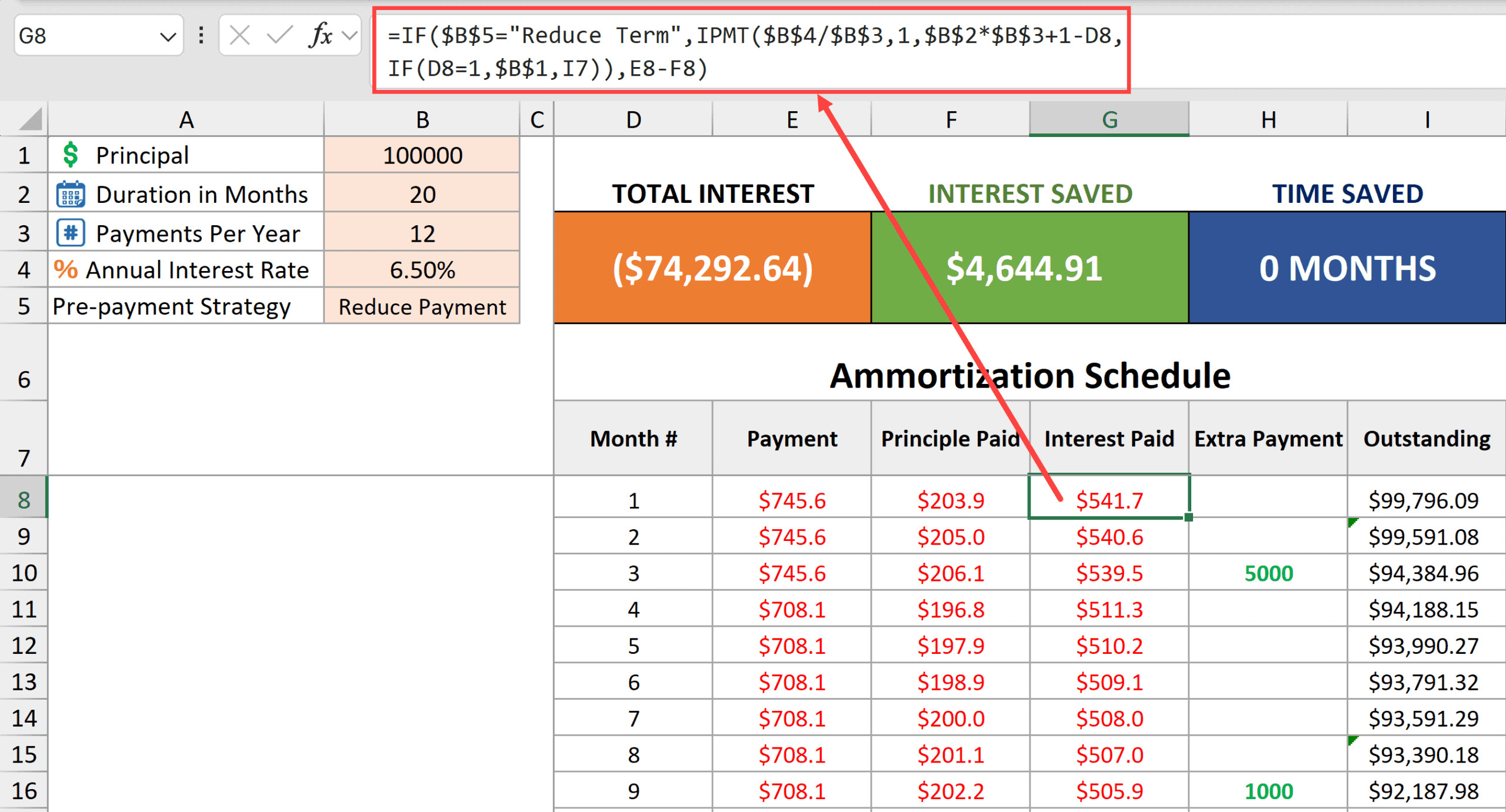
Task: Expand the function dropdown next to fx
Action: (x=350, y=36)
